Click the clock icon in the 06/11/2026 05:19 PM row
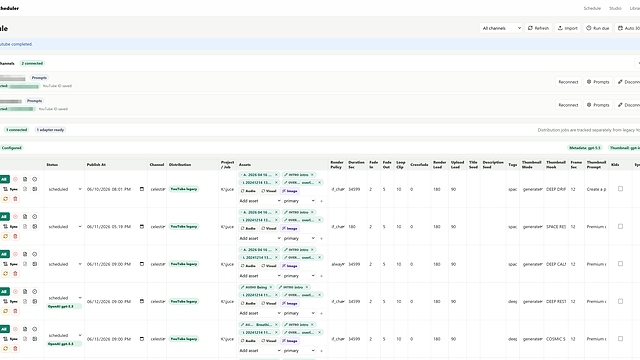The width and height of the screenshot is (640, 360). click(x=35, y=217)
